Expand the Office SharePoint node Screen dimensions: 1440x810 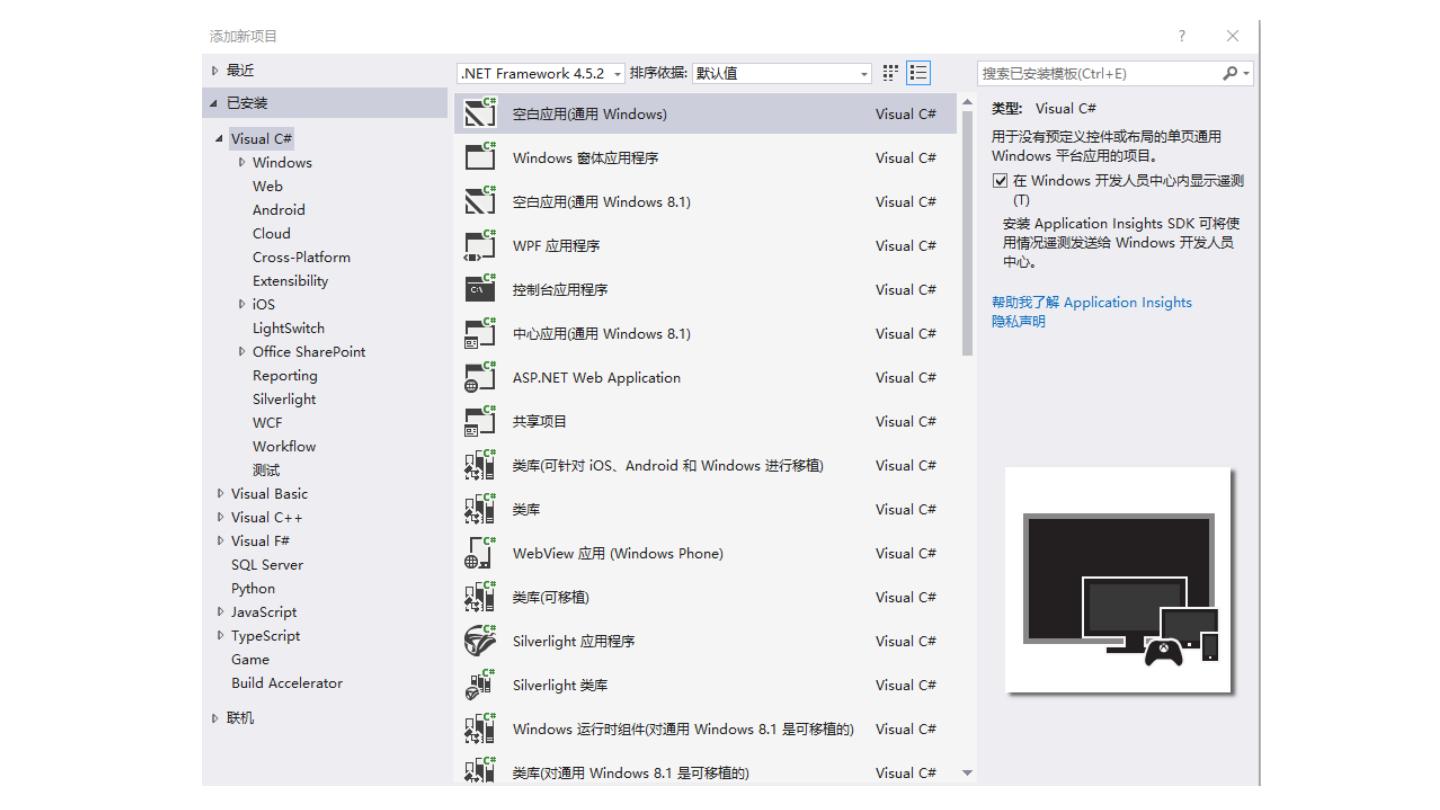click(x=242, y=352)
